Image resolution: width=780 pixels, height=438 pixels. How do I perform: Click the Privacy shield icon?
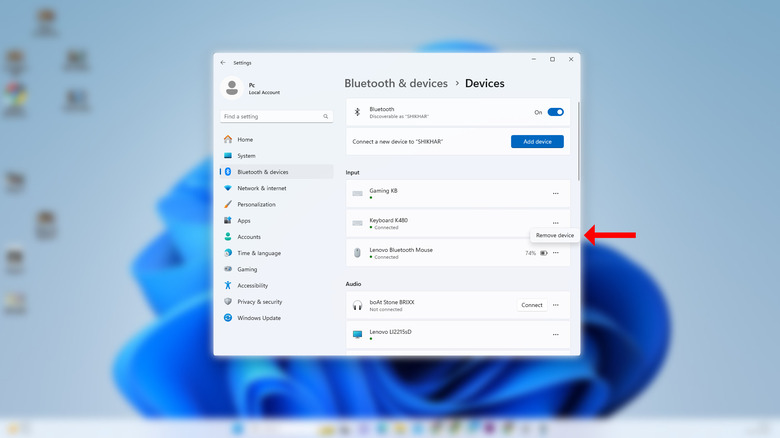228,302
